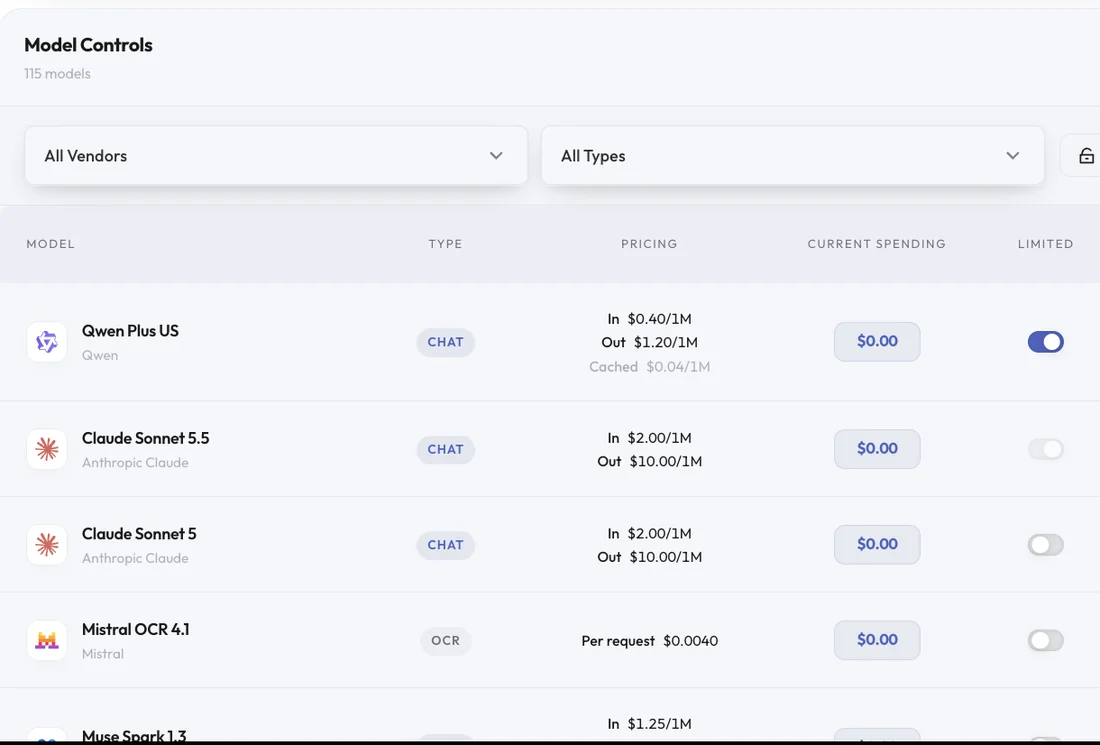
Task: Click the CHAT badge for Claude Sonnet 5.5
Action: pyautogui.click(x=445, y=450)
